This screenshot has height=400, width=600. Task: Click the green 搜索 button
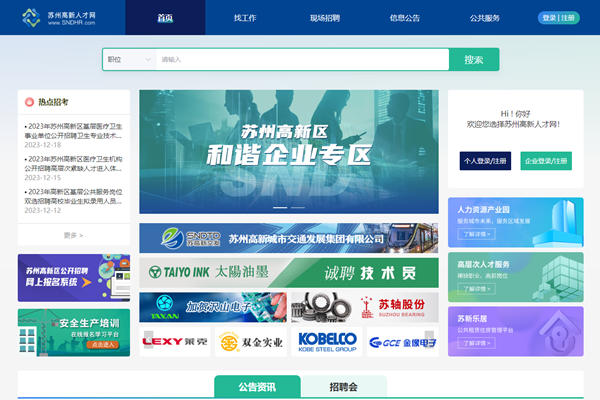coord(474,59)
